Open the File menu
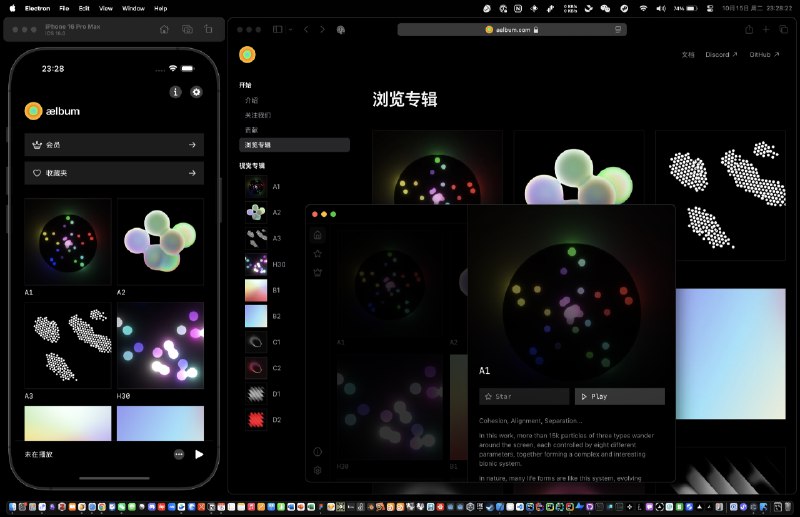The image size is (800, 517). point(64,8)
